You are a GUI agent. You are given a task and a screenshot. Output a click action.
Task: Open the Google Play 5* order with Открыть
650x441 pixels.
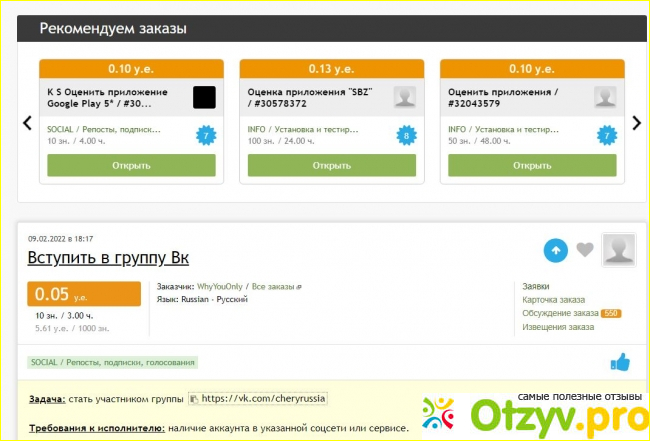[131, 165]
